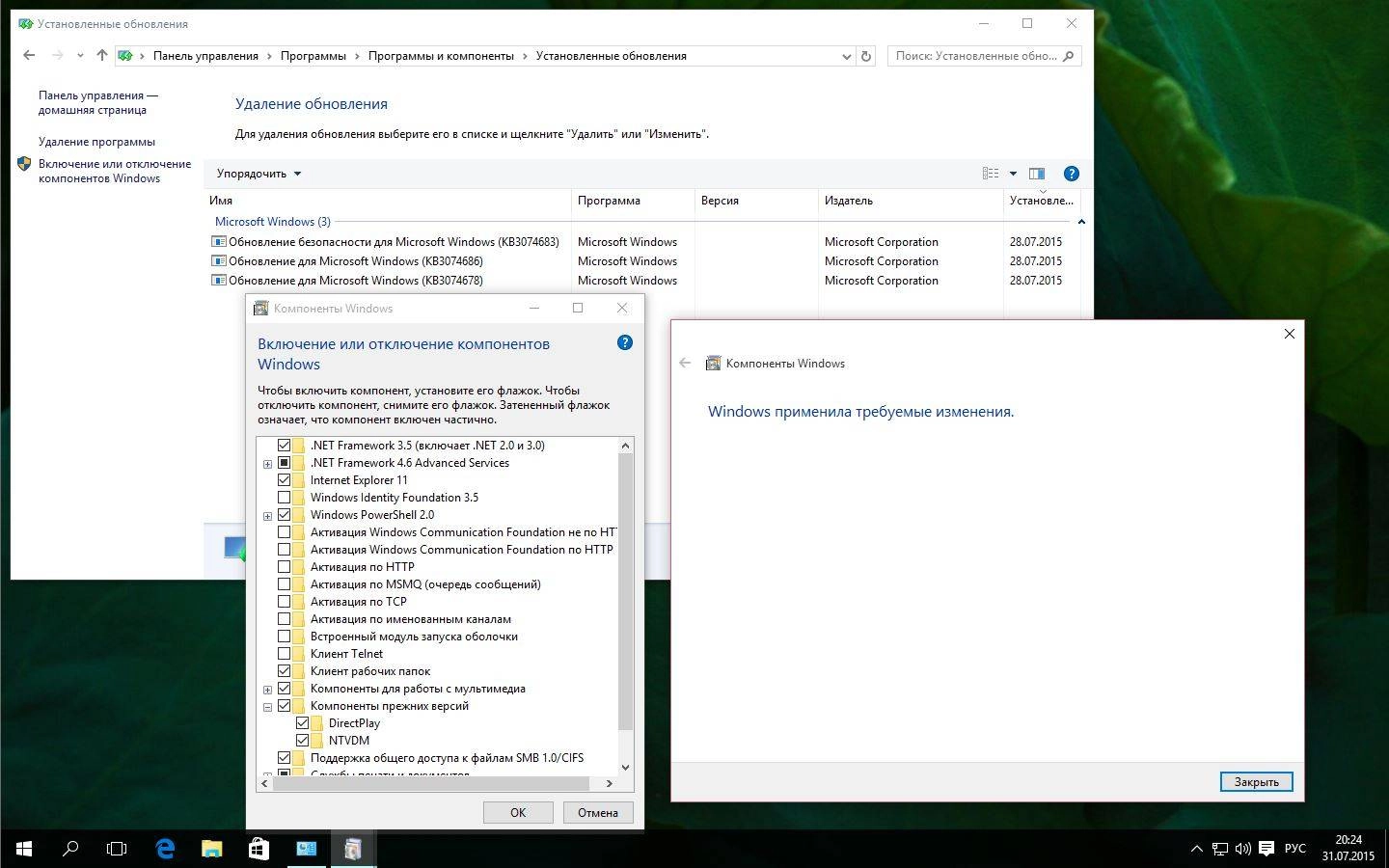Click the search magnifier in search box
Image resolution: width=1389 pixels, height=868 pixels.
(1068, 56)
